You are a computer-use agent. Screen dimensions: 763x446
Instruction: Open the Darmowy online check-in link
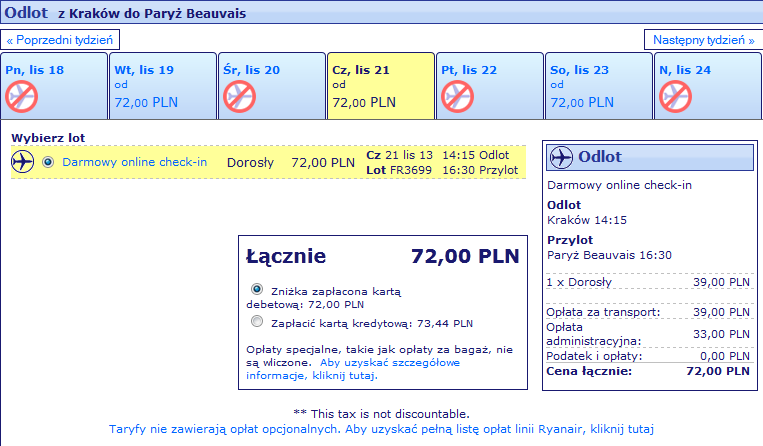click(135, 162)
